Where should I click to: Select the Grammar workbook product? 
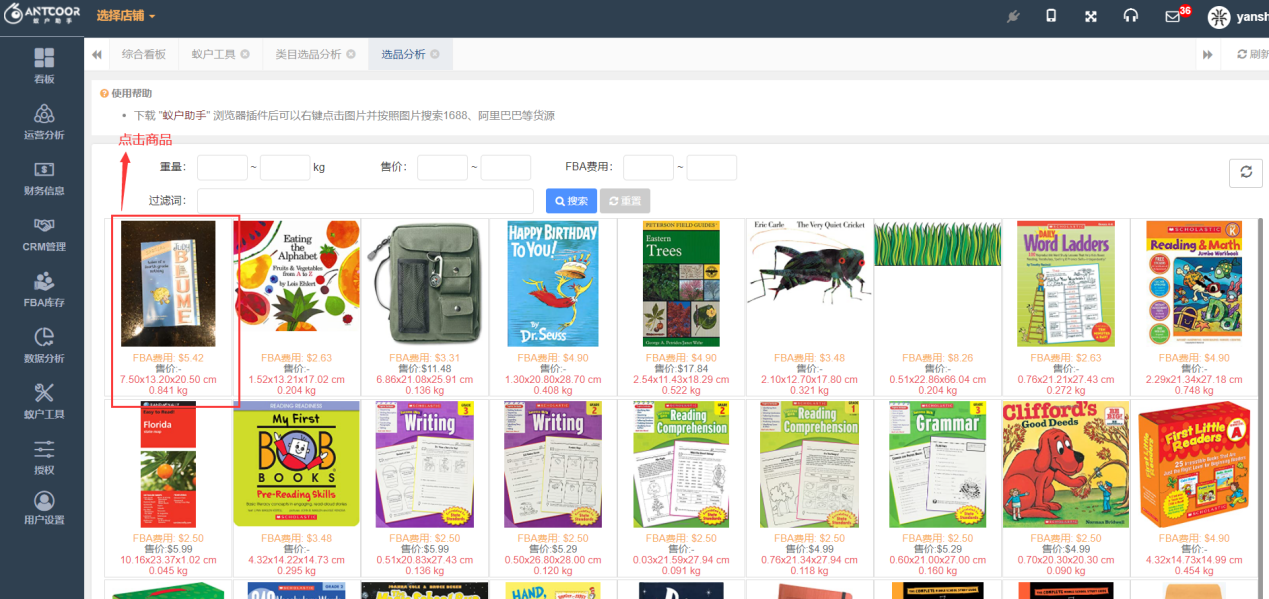point(937,465)
